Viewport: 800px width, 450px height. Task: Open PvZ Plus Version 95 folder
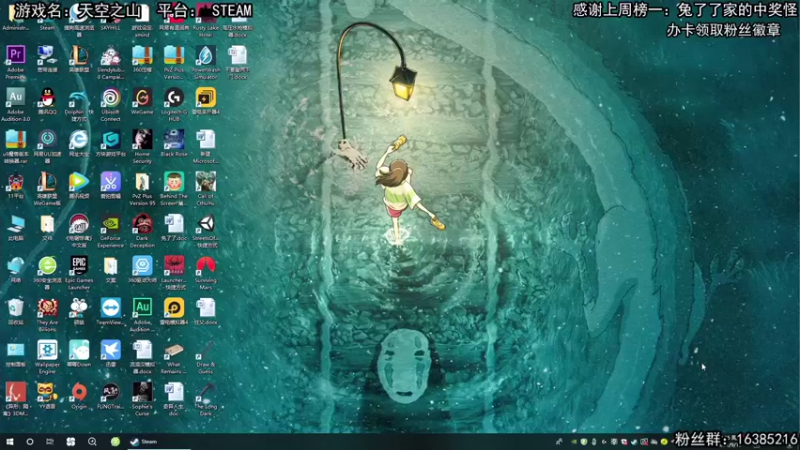pyautogui.click(x=142, y=182)
